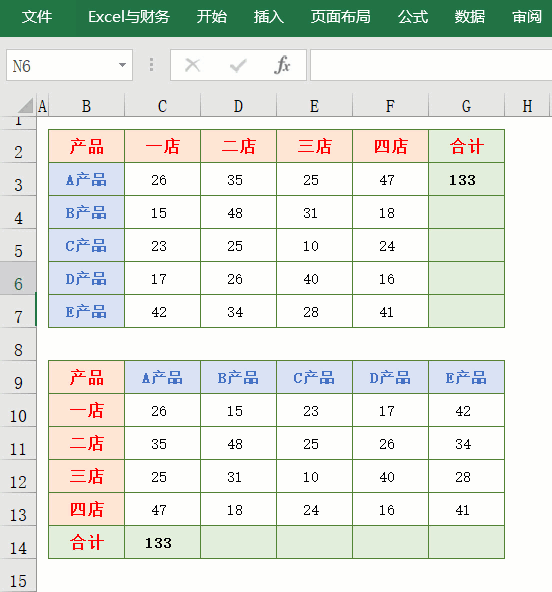Open the 审阅 ribbon tab
This screenshot has width=552, height=592.
tap(527, 17)
